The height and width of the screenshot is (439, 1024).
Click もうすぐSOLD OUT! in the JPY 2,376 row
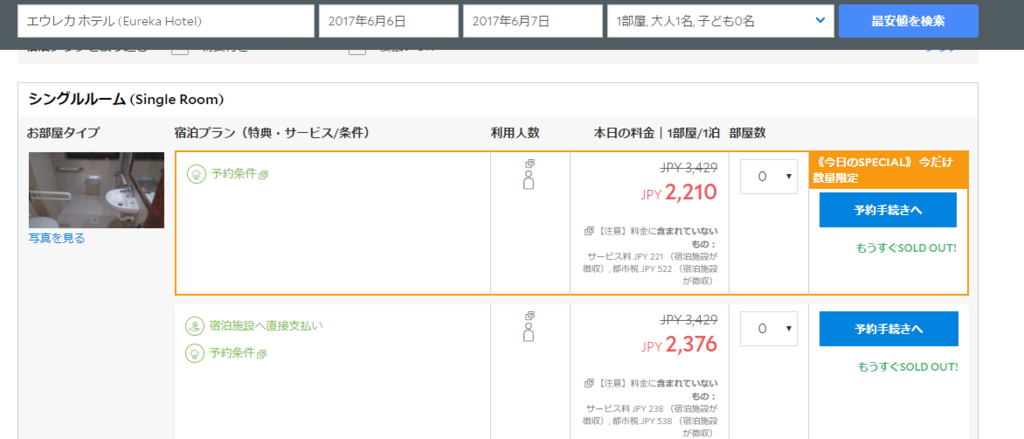[908, 367]
